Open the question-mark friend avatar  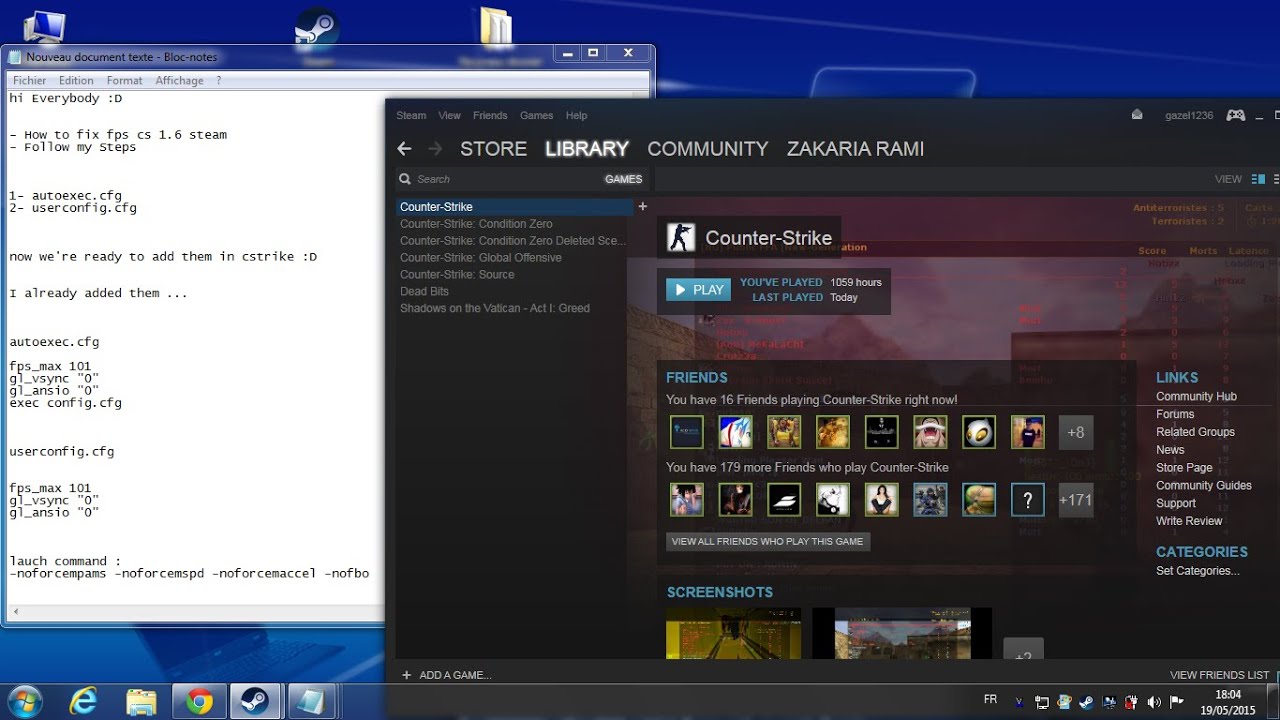1027,500
